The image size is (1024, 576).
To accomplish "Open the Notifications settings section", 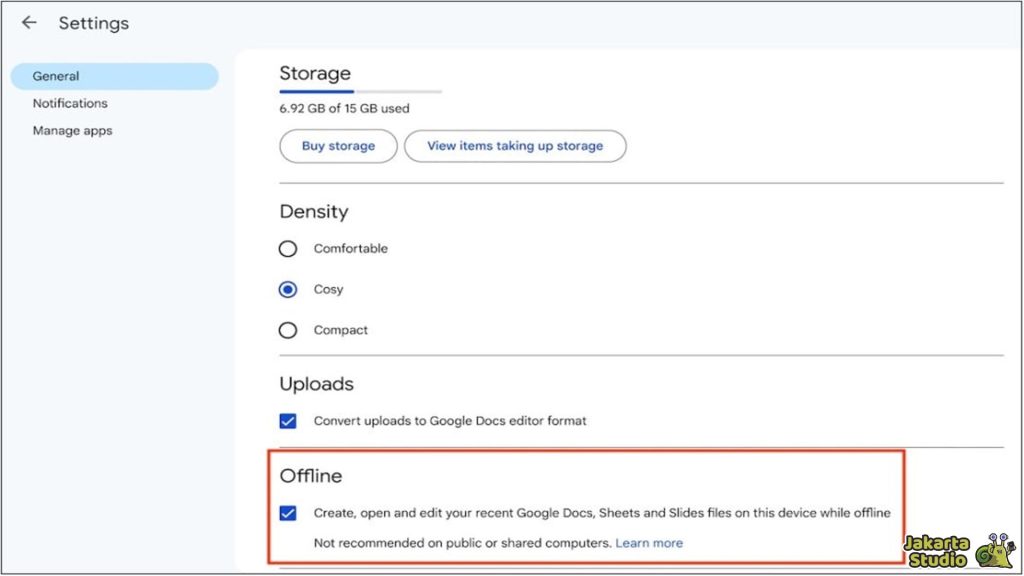I will pos(70,103).
